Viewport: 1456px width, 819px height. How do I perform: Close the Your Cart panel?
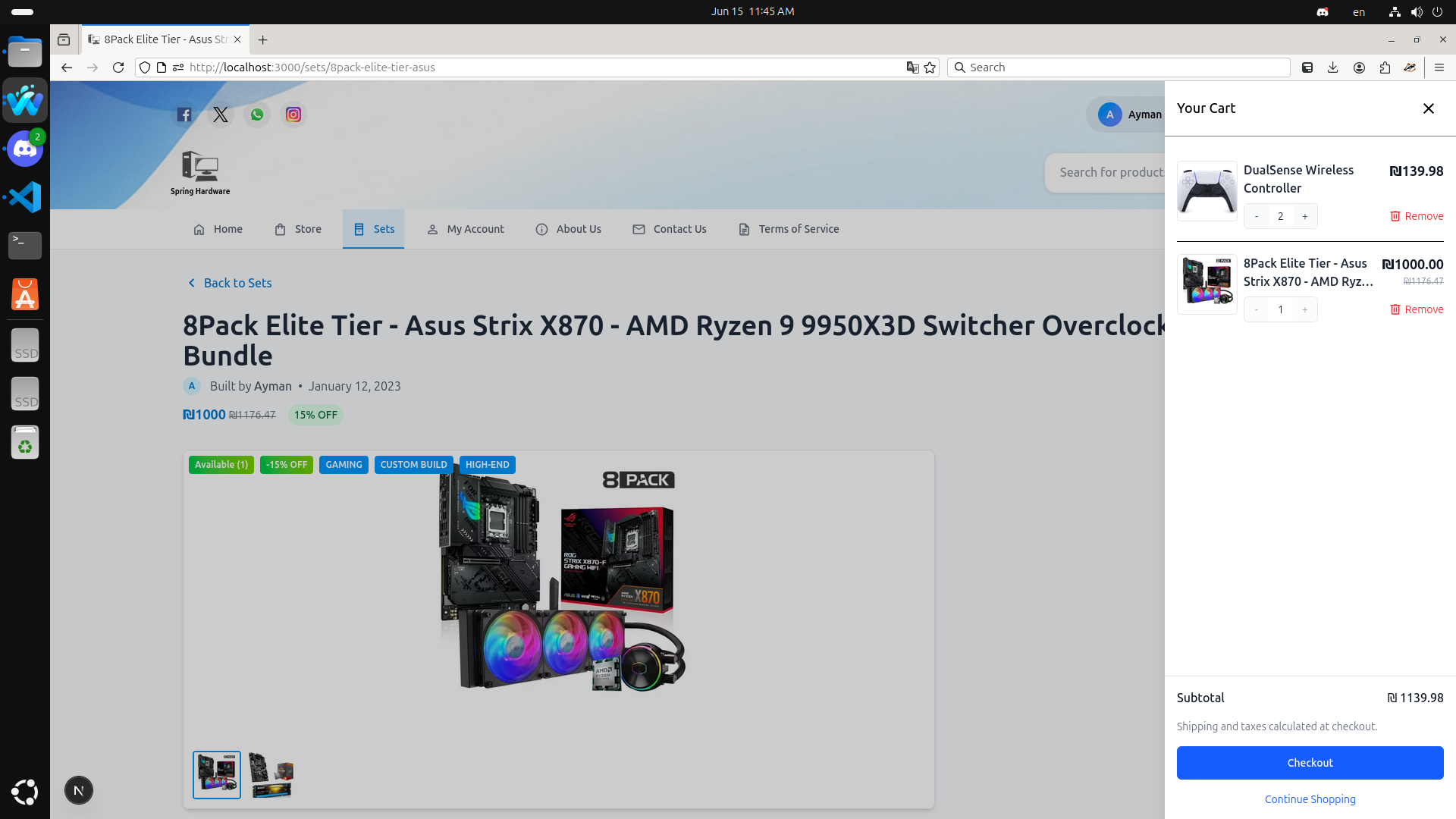(1429, 108)
